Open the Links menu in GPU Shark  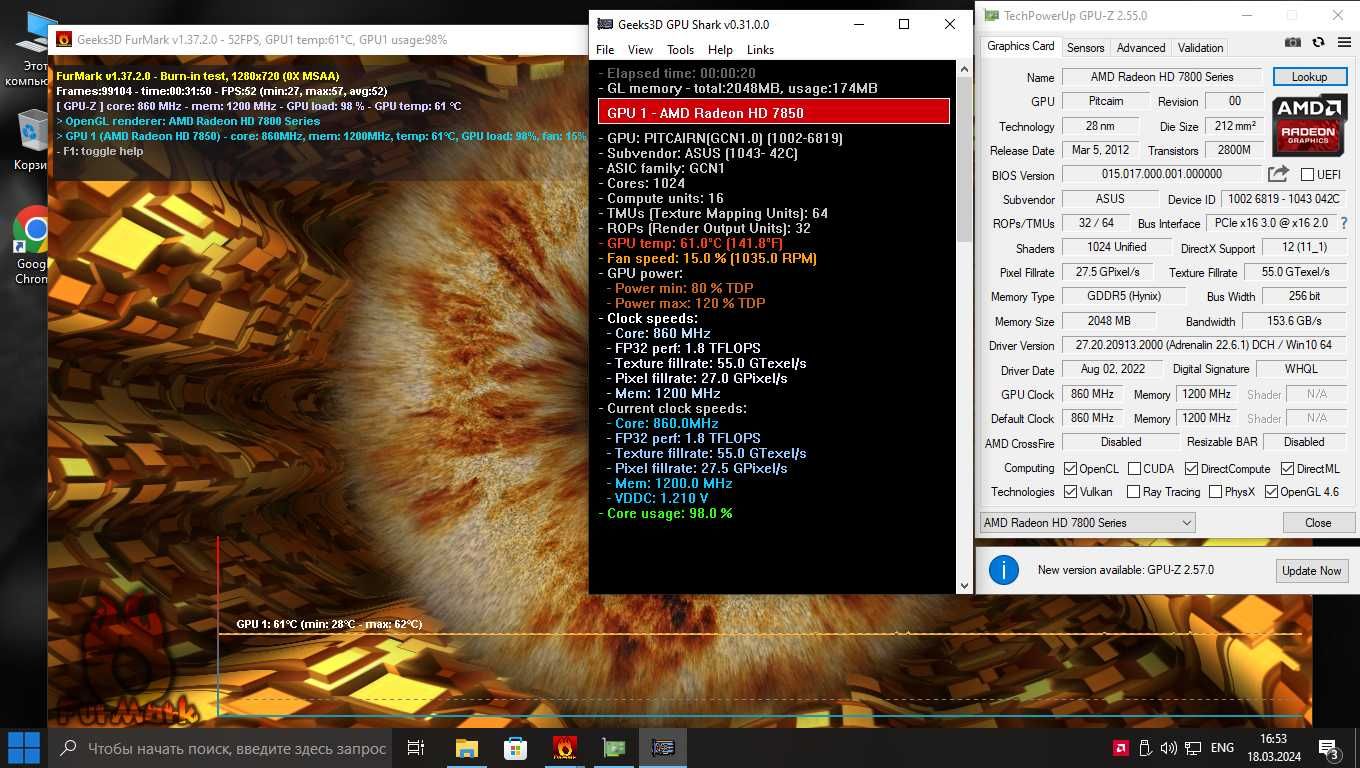760,49
